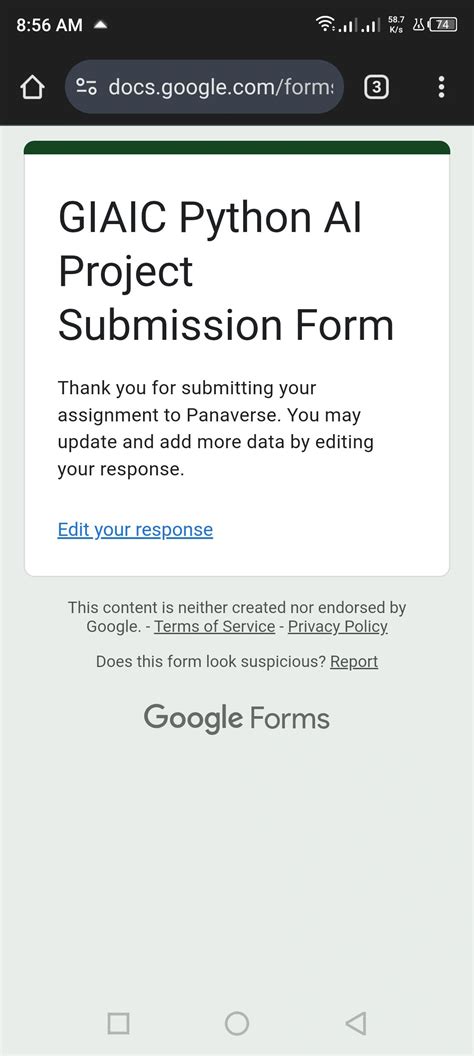Tap the upward arrow notification icon

[x=100, y=25]
